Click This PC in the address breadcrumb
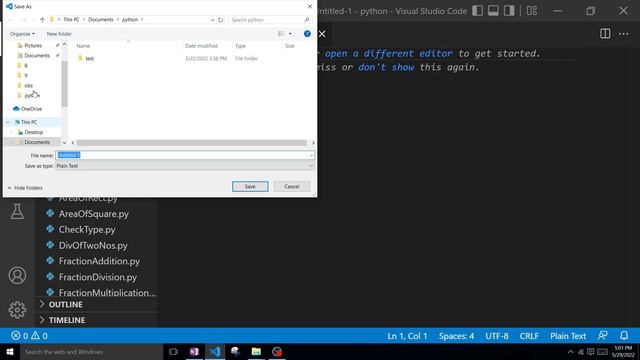The image size is (640, 360). pyautogui.click(x=71, y=20)
